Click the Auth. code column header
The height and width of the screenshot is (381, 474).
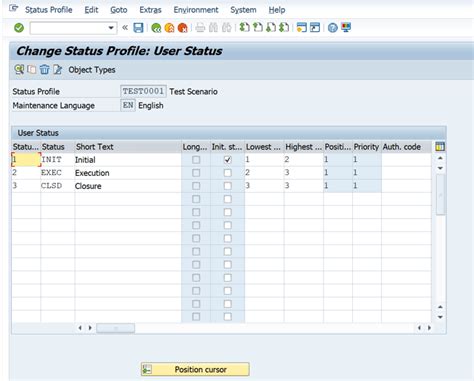coord(406,147)
